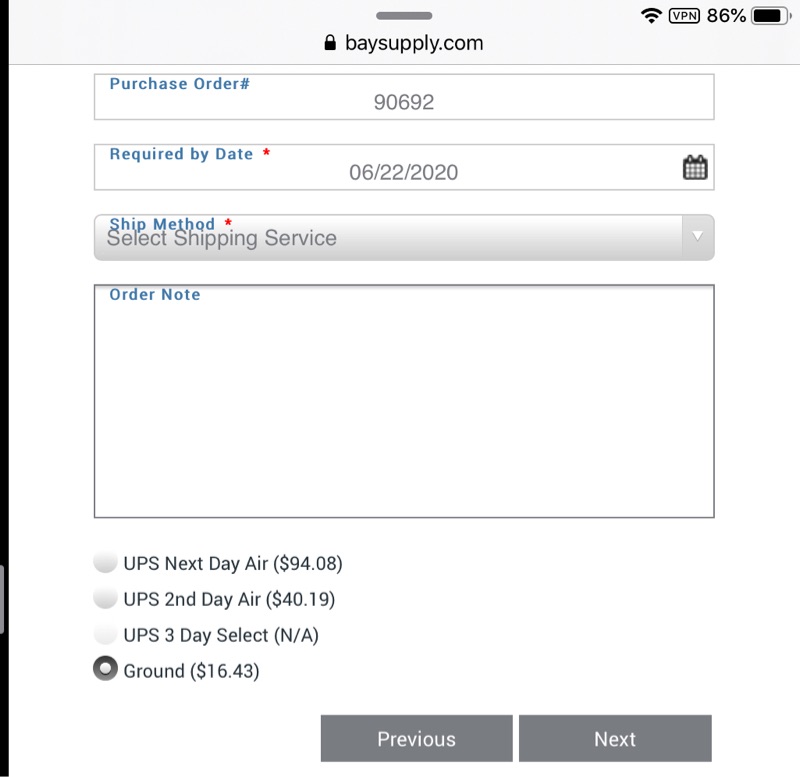
Task: Tap the 86% battery percentage text
Action: click(726, 16)
